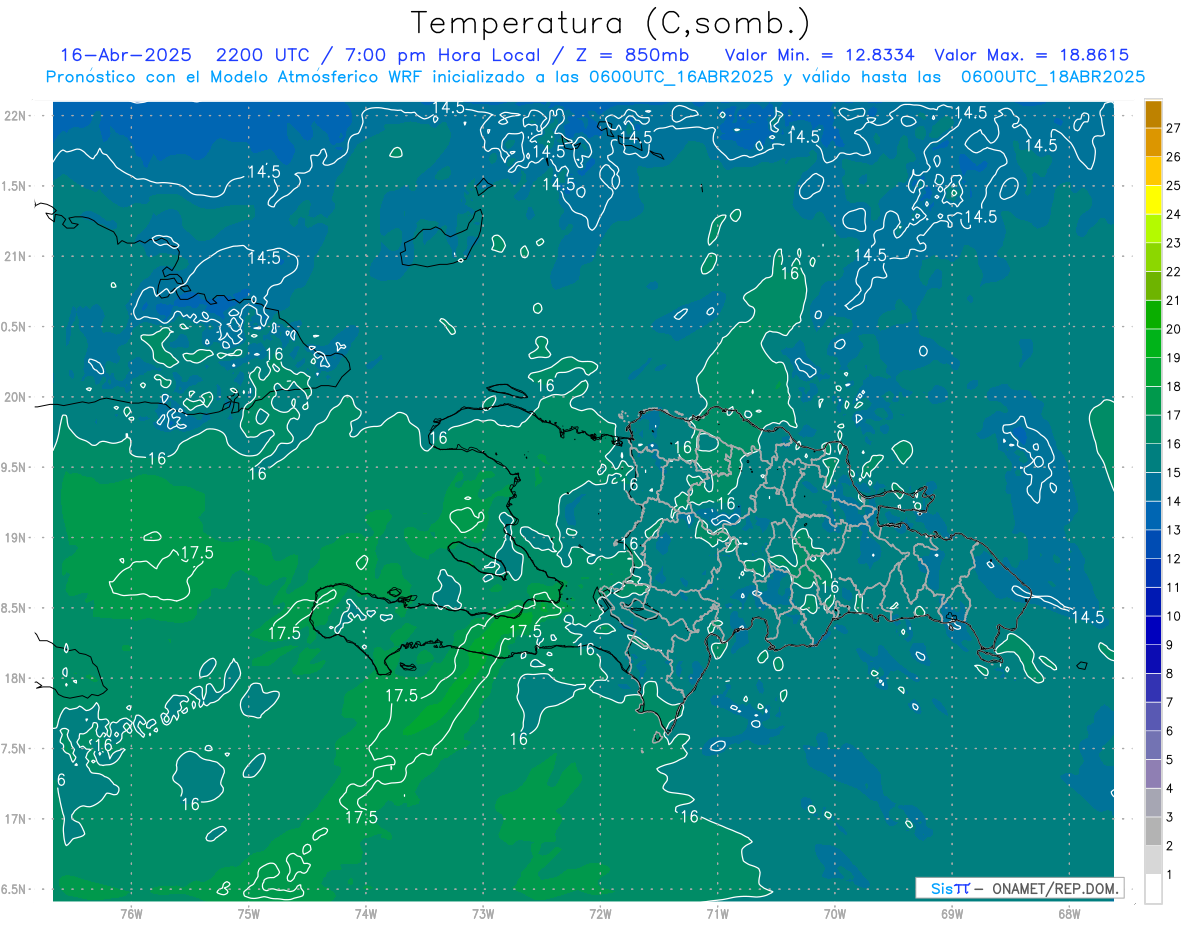Viewport: 1200px width, 927px height.
Task: Click the '16' contour label just above the 71W label
Action: point(689,817)
